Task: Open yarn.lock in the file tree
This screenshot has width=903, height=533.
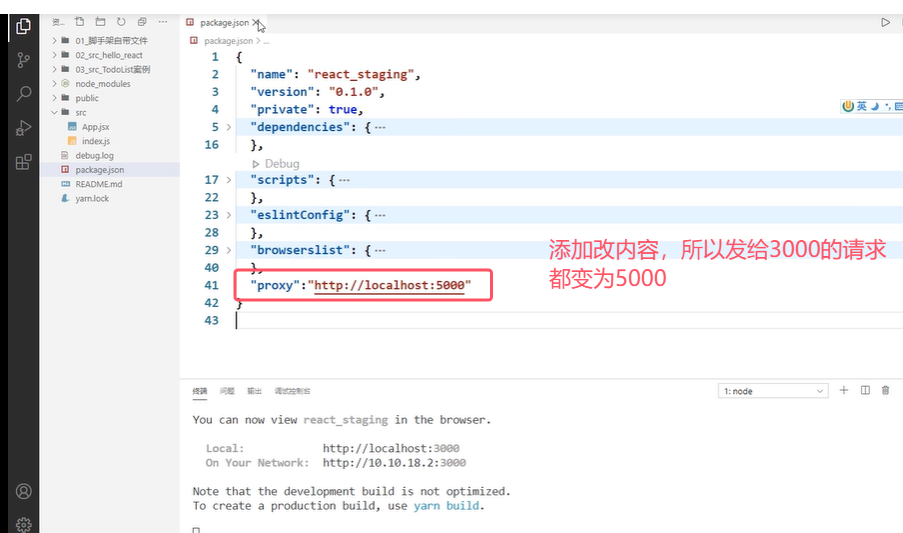Action: click(x=92, y=199)
